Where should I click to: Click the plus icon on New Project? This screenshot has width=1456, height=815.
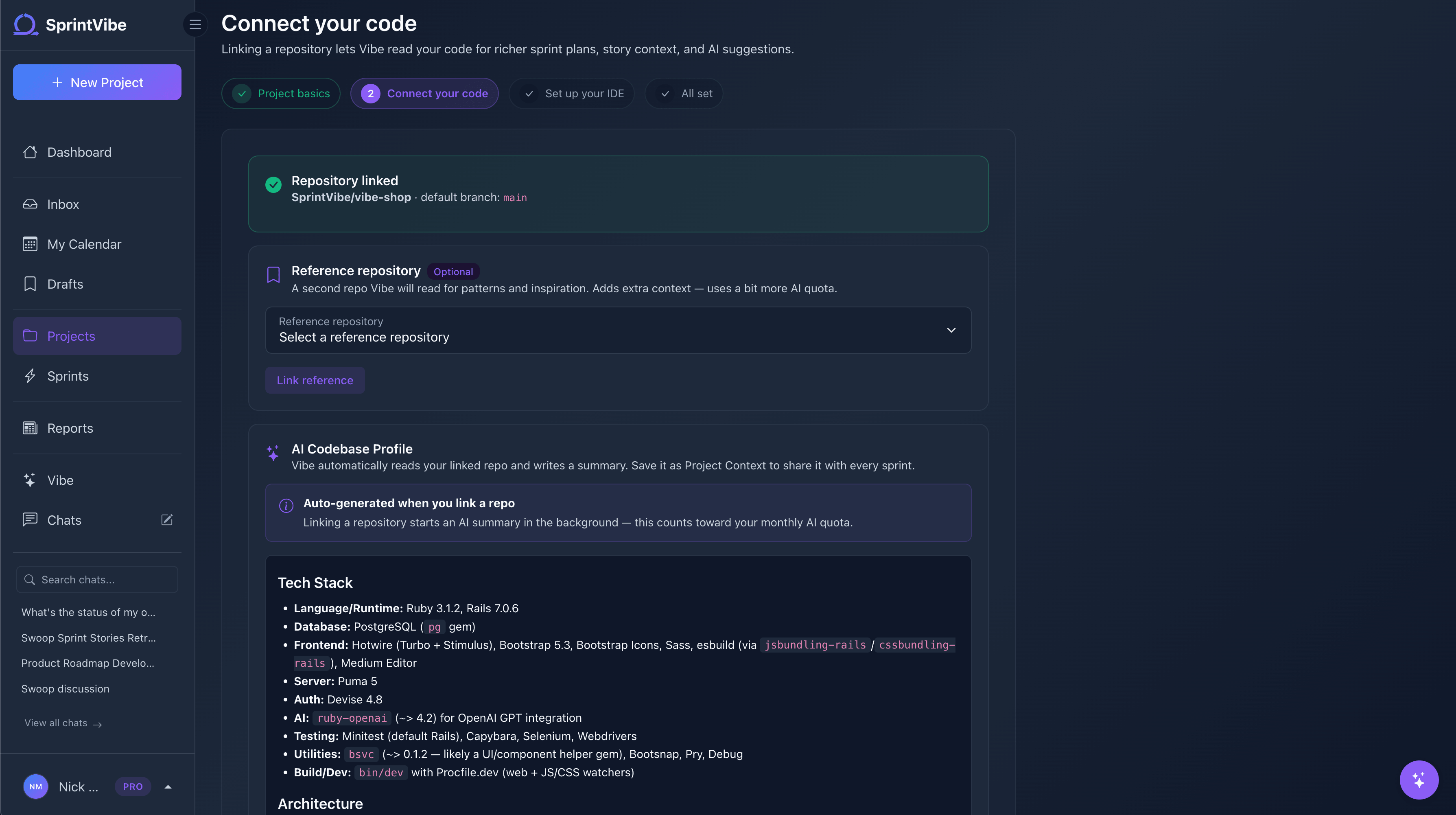coord(57,83)
